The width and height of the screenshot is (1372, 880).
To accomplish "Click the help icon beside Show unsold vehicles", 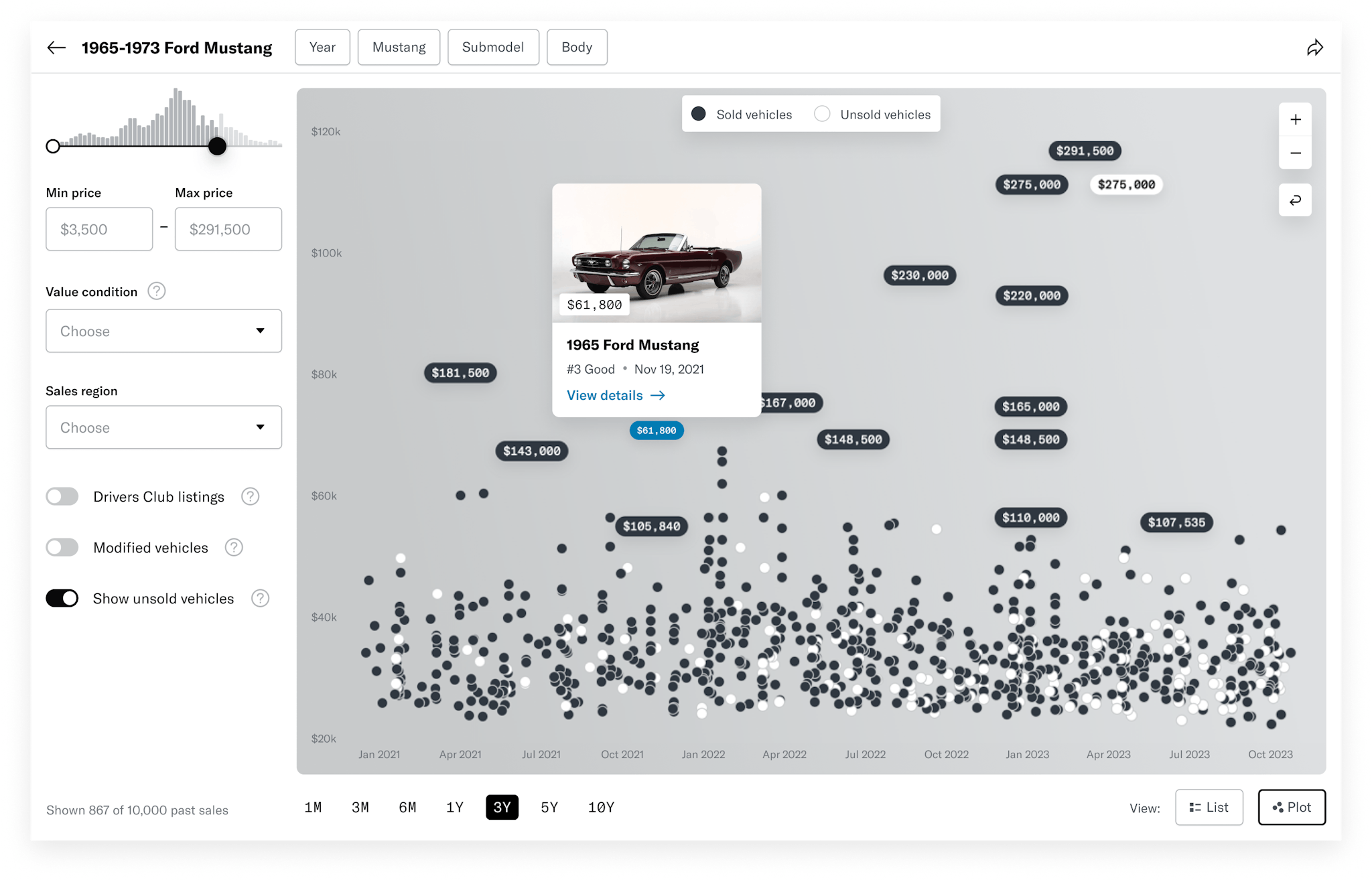I will [260, 598].
